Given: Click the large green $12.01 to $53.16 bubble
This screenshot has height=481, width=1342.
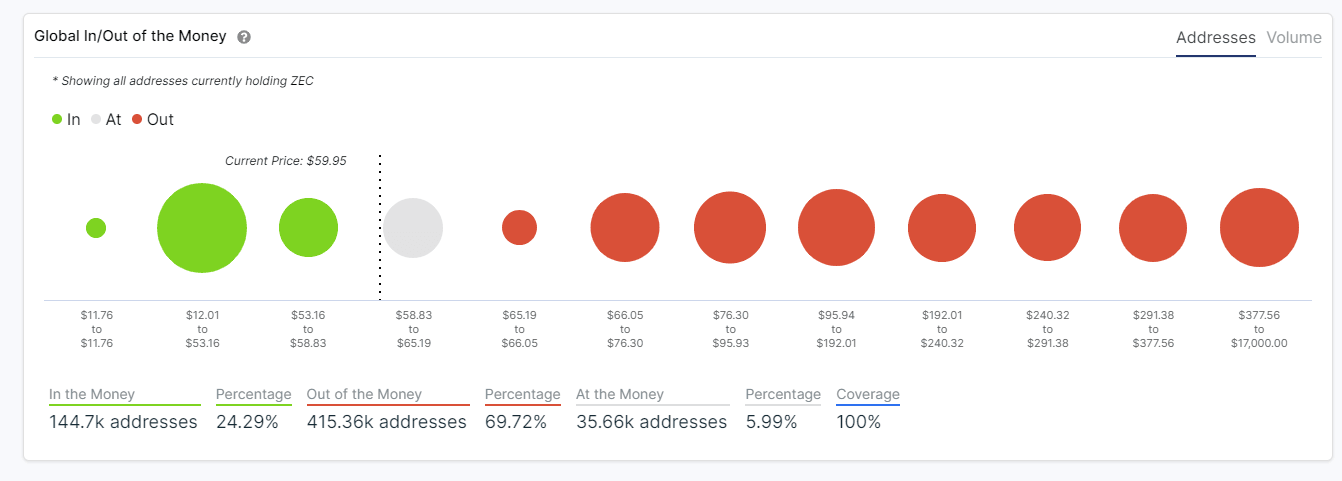Looking at the screenshot, I should (x=202, y=228).
